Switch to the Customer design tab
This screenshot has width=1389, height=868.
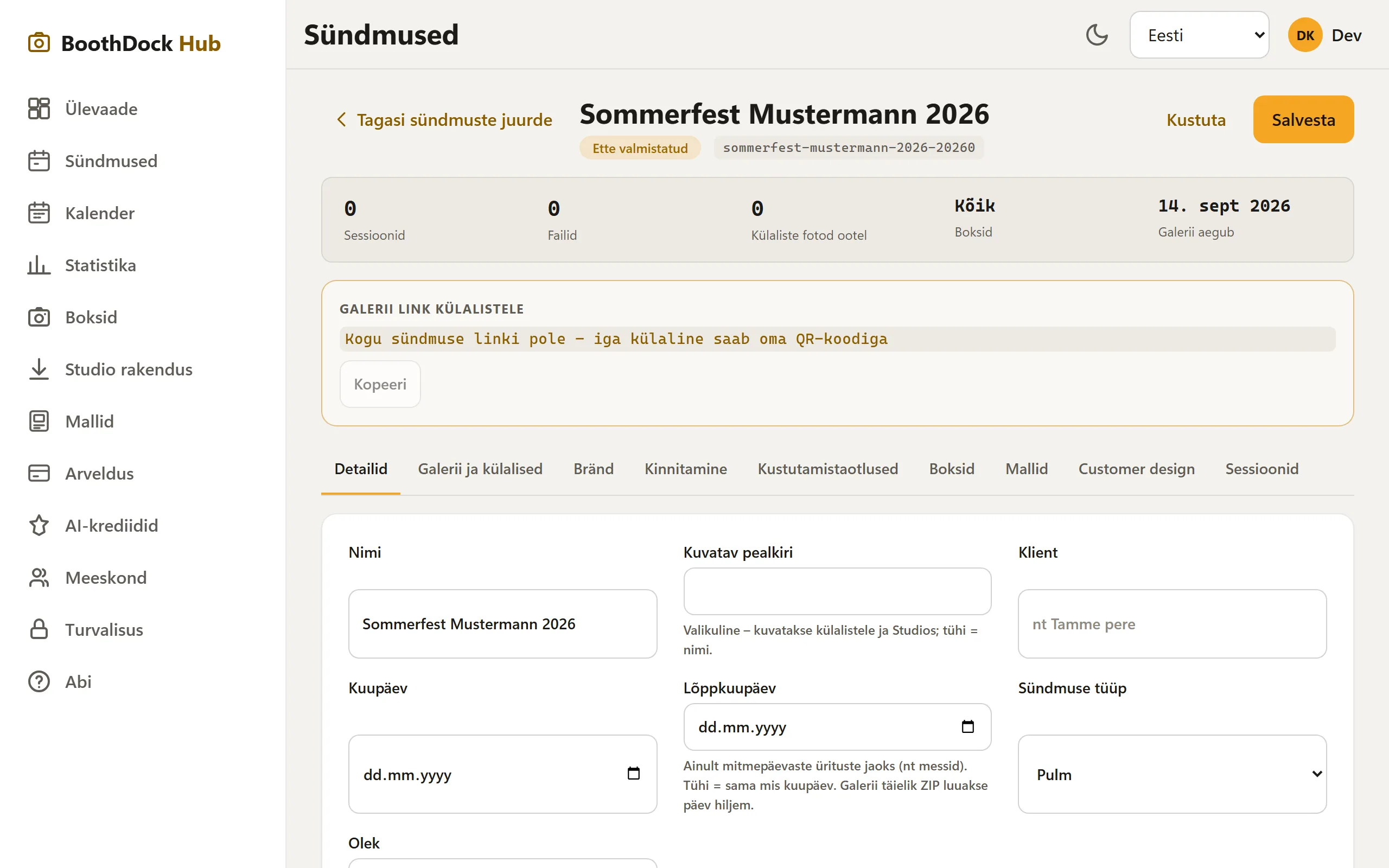(x=1137, y=469)
